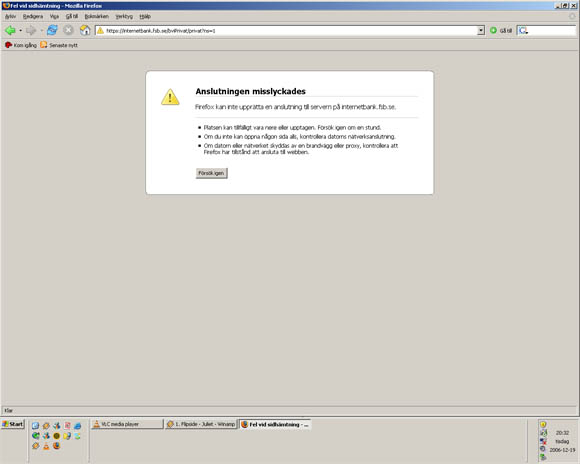580x464 pixels.
Task: Switch to VLC media player taskbar button
Action: [x=127, y=424]
